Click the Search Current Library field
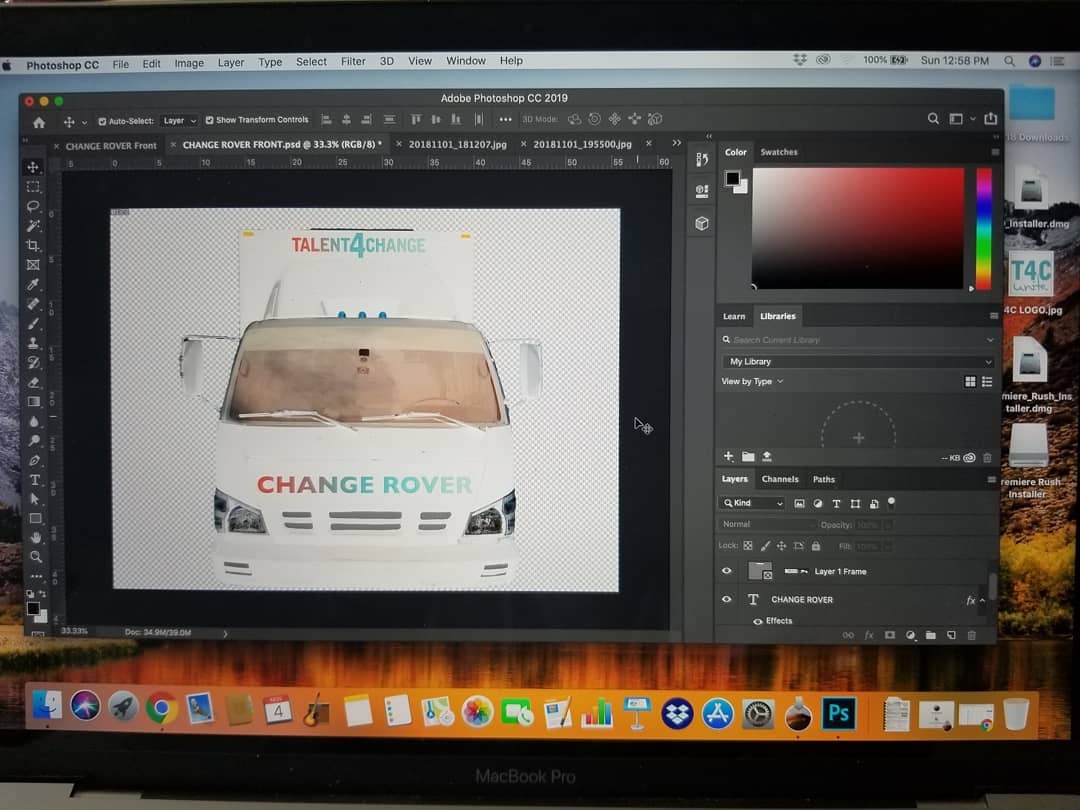This screenshot has height=810, width=1080. point(858,340)
